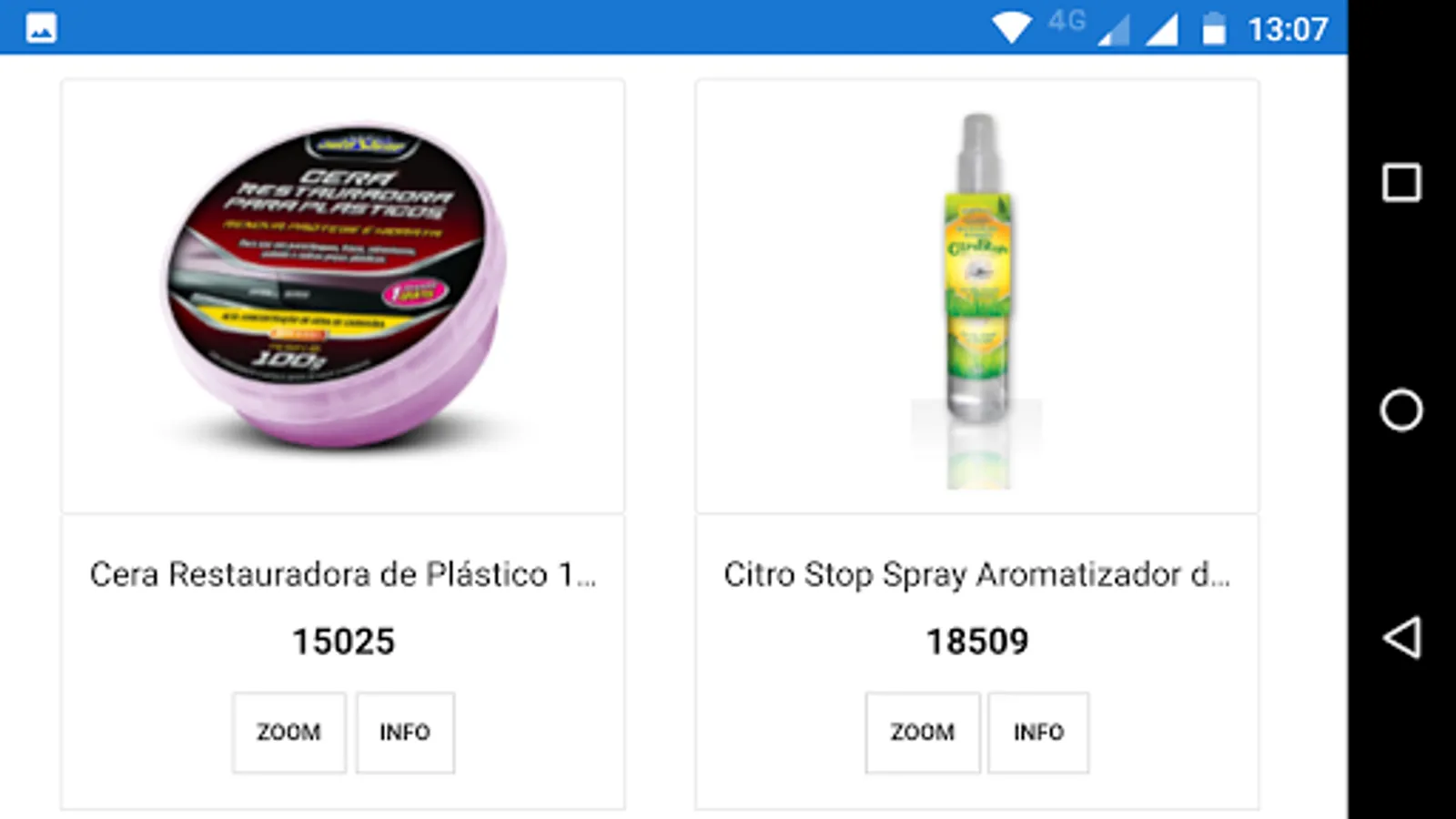
Task: Show INFO for Citro Stop Spray Aromatizador
Action: click(x=1038, y=733)
